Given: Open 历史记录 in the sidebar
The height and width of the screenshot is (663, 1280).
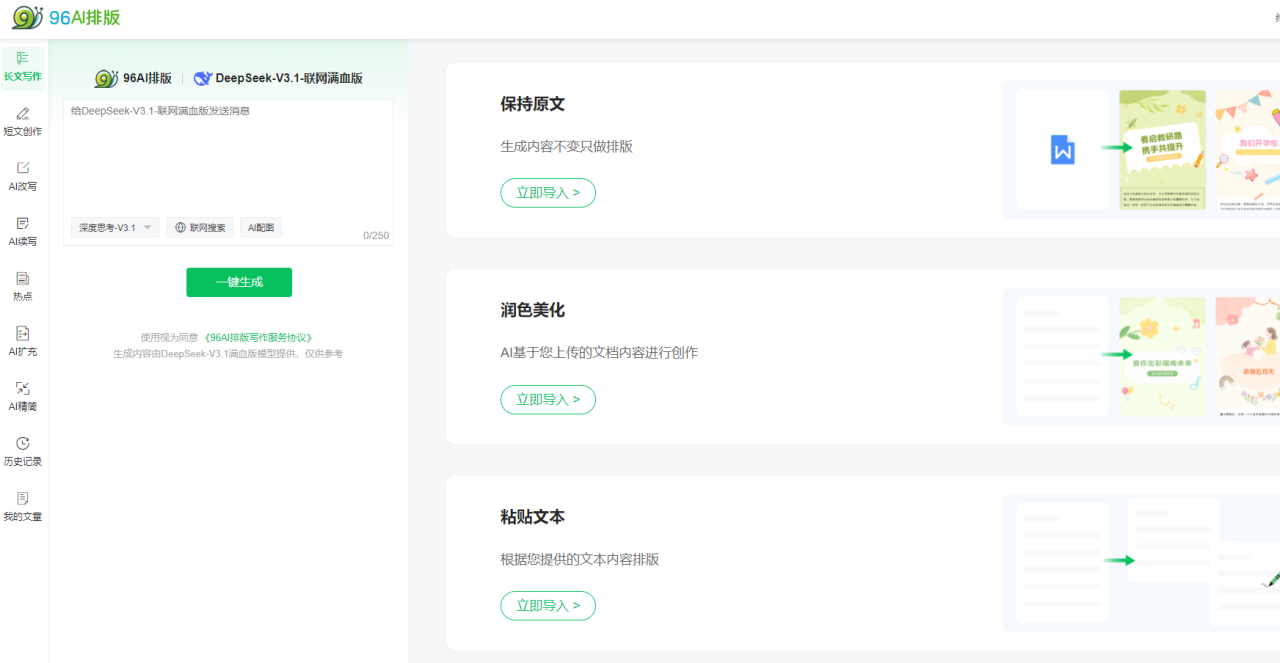Looking at the screenshot, I should [x=23, y=451].
